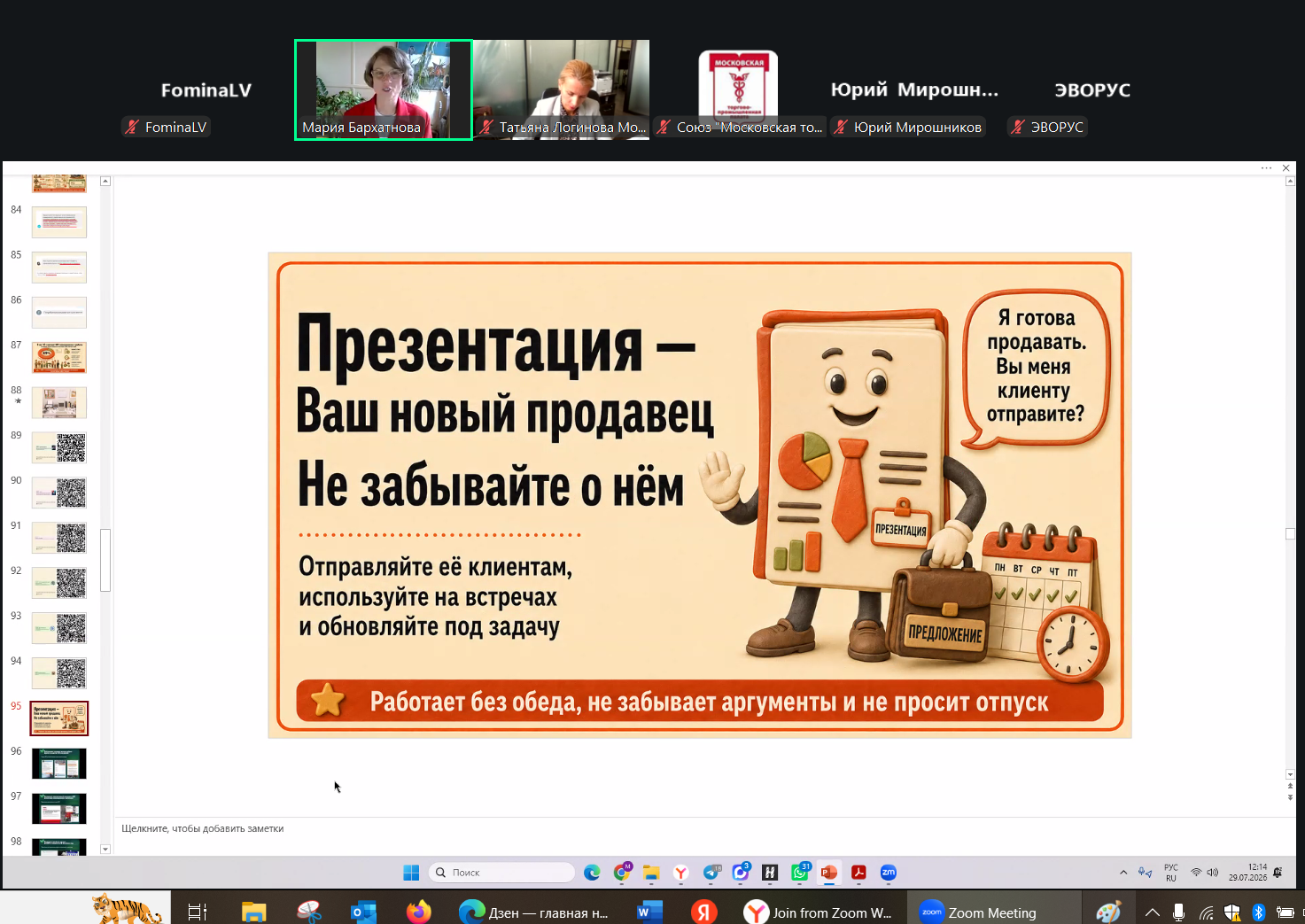This screenshot has width=1305, height=924.
Task: Open Chrome with profile badge M
Action: coord(622,873)
